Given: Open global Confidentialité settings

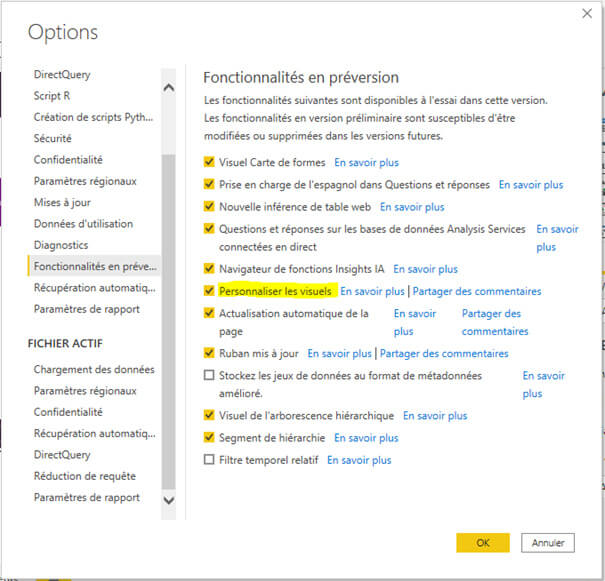Looking at the screenshot, I should tap(68, 160).
